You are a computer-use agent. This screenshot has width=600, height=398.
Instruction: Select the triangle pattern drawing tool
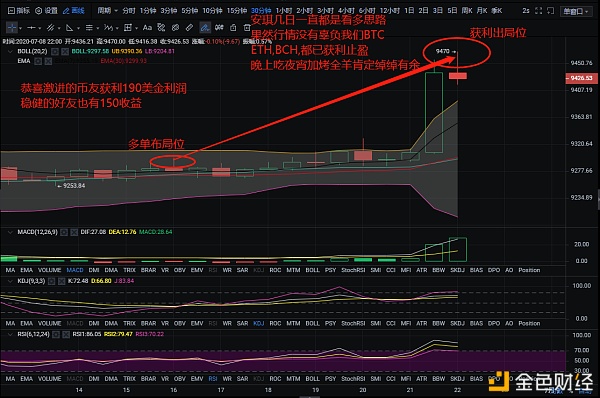click(x=70, y=28)
